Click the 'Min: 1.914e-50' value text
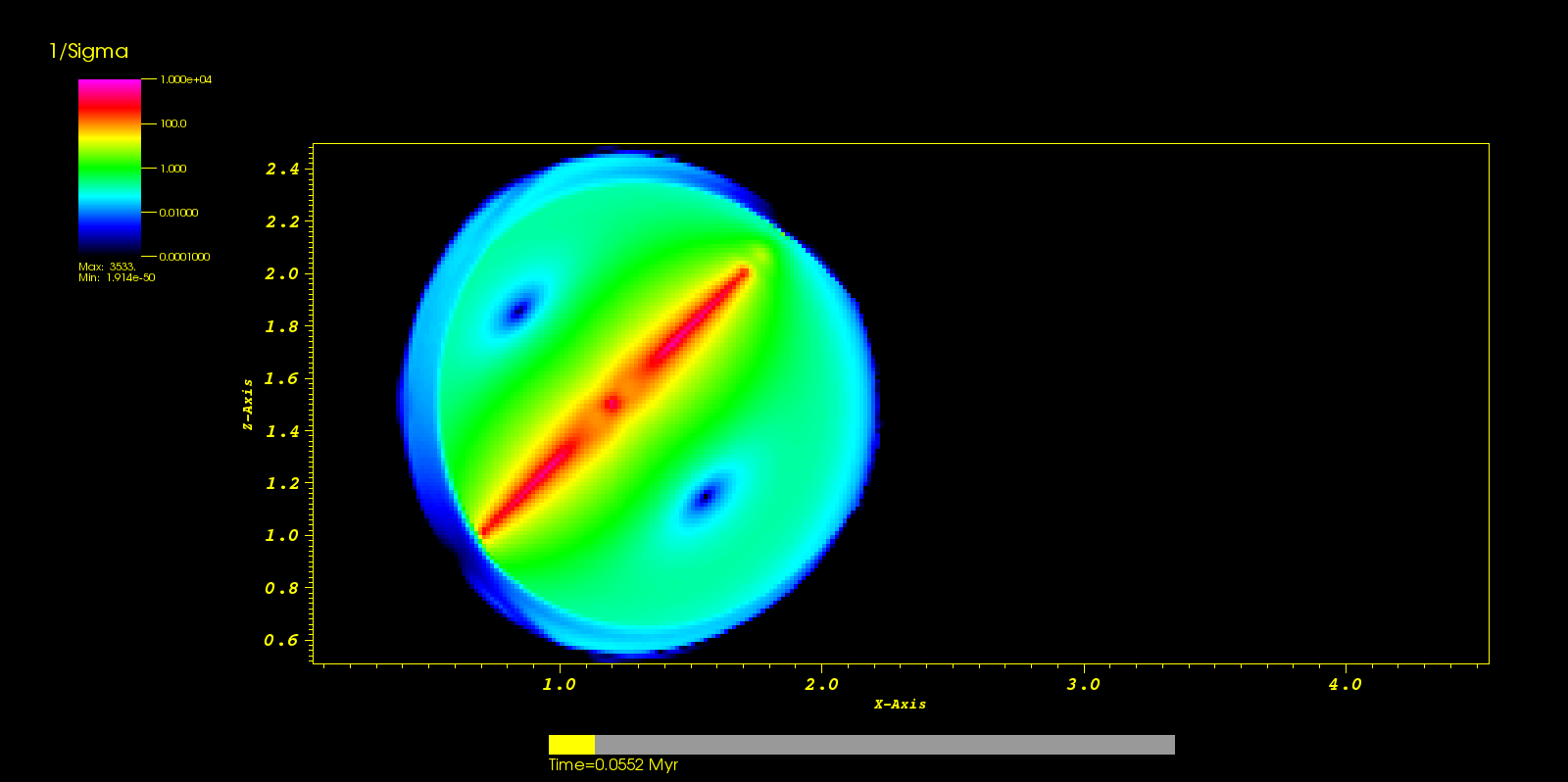1568x782 pixels. click(117, 277)
